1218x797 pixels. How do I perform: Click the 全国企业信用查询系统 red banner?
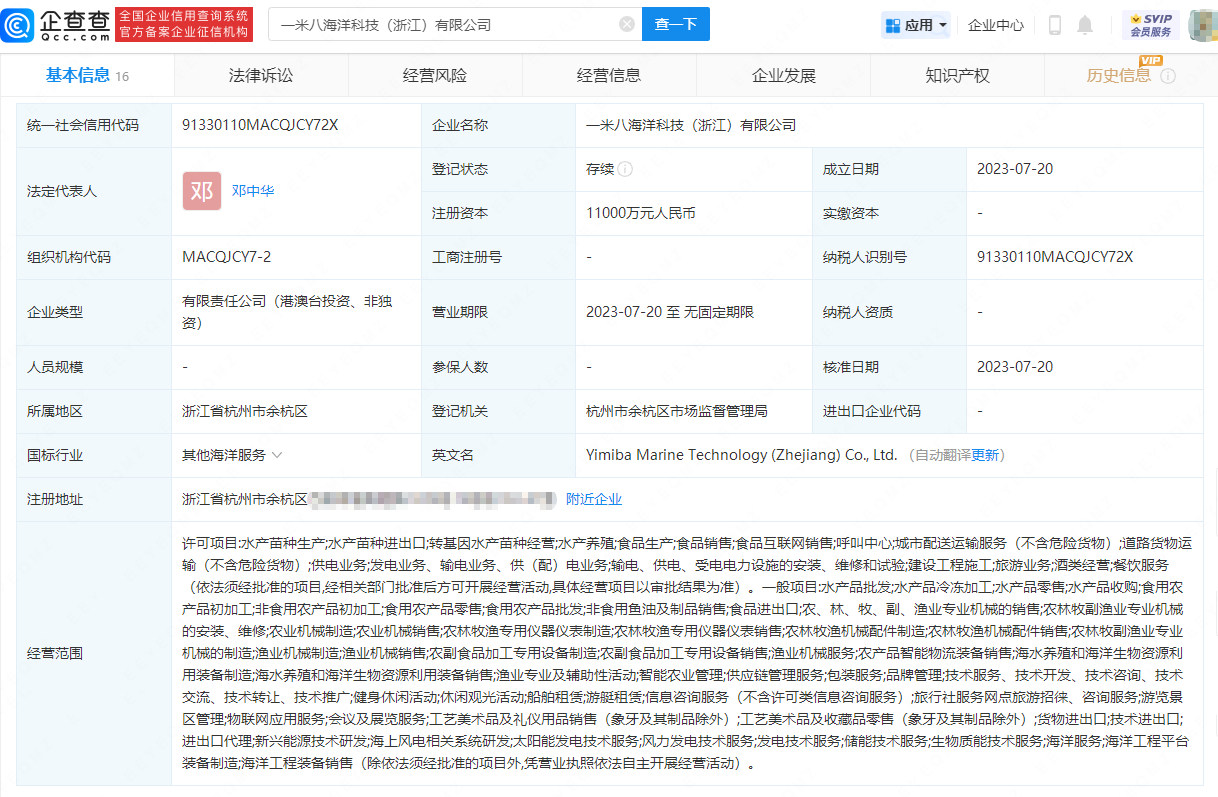[183, 24]
